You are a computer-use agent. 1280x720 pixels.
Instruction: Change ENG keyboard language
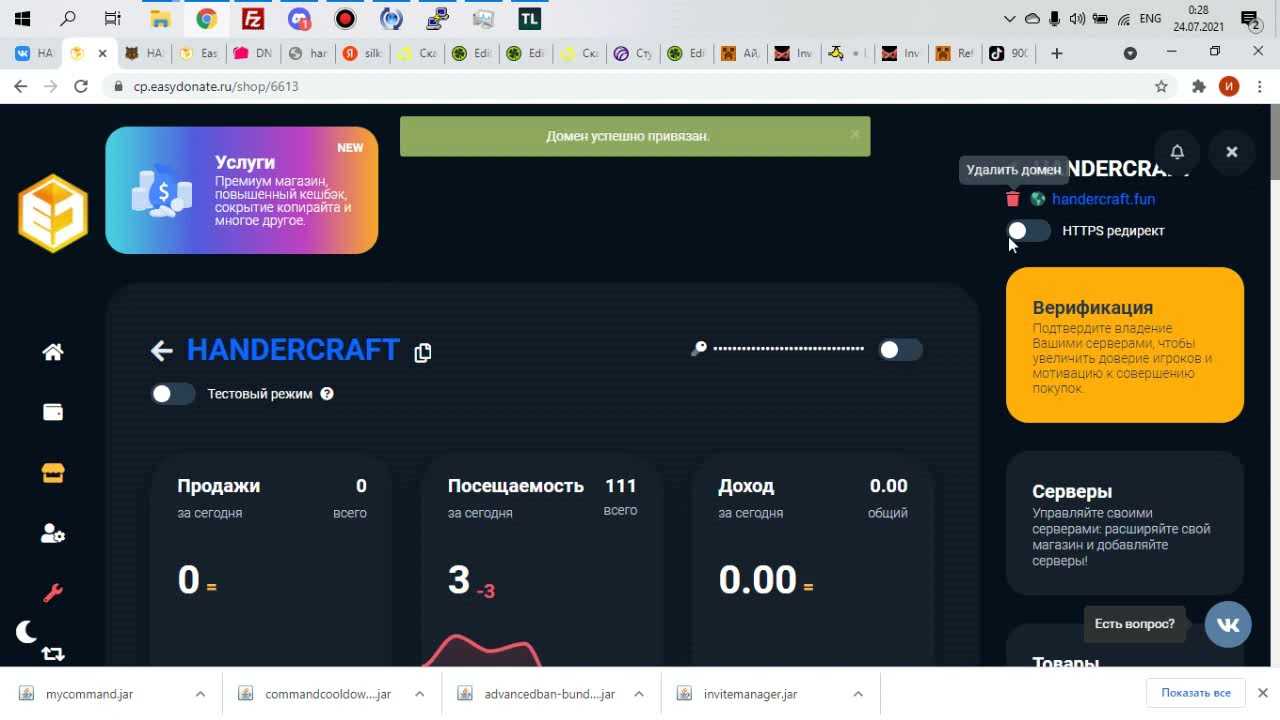pyautogui.click(x=1151, y=18)
